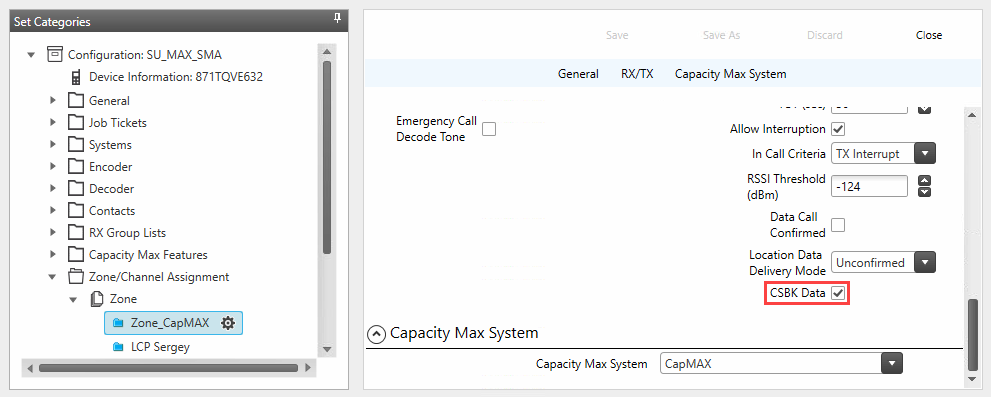Click the Zone documents icon
The width and height of the screenshot is (991, 397).
97,299
